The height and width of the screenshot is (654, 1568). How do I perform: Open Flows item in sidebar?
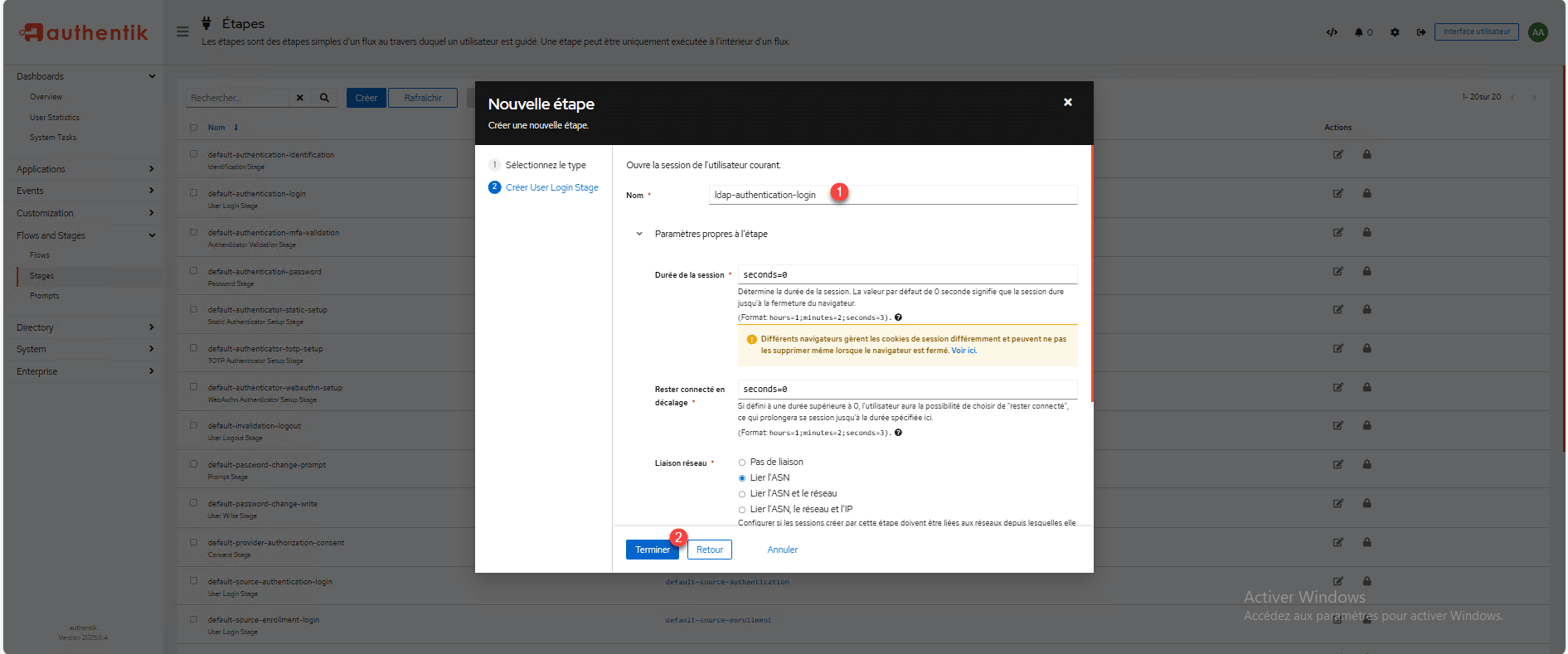click(40, 255)
